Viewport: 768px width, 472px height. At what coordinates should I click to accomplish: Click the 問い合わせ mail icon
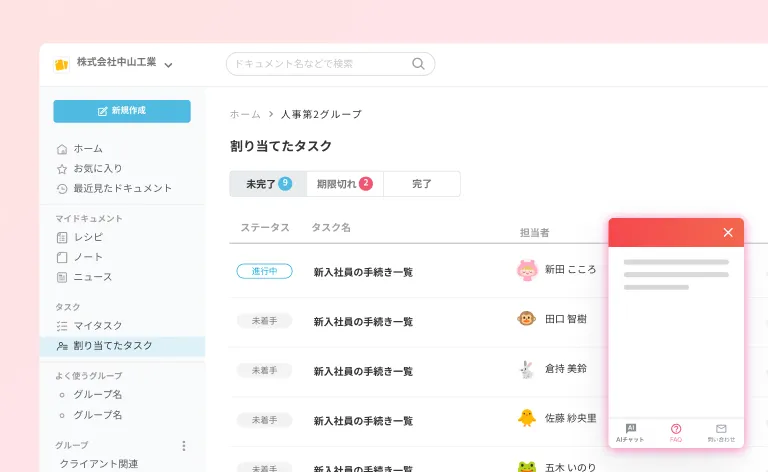coord(721,429)
